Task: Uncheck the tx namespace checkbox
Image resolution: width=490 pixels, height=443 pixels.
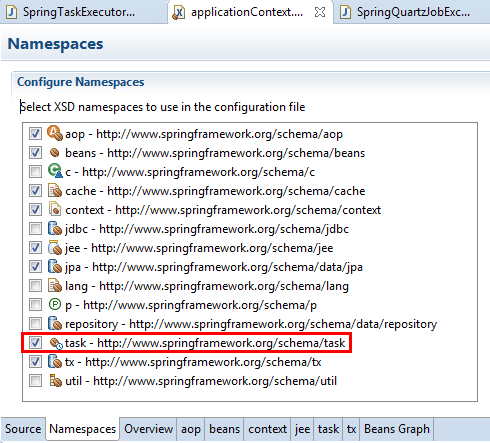Action: (x=35, y=362)
